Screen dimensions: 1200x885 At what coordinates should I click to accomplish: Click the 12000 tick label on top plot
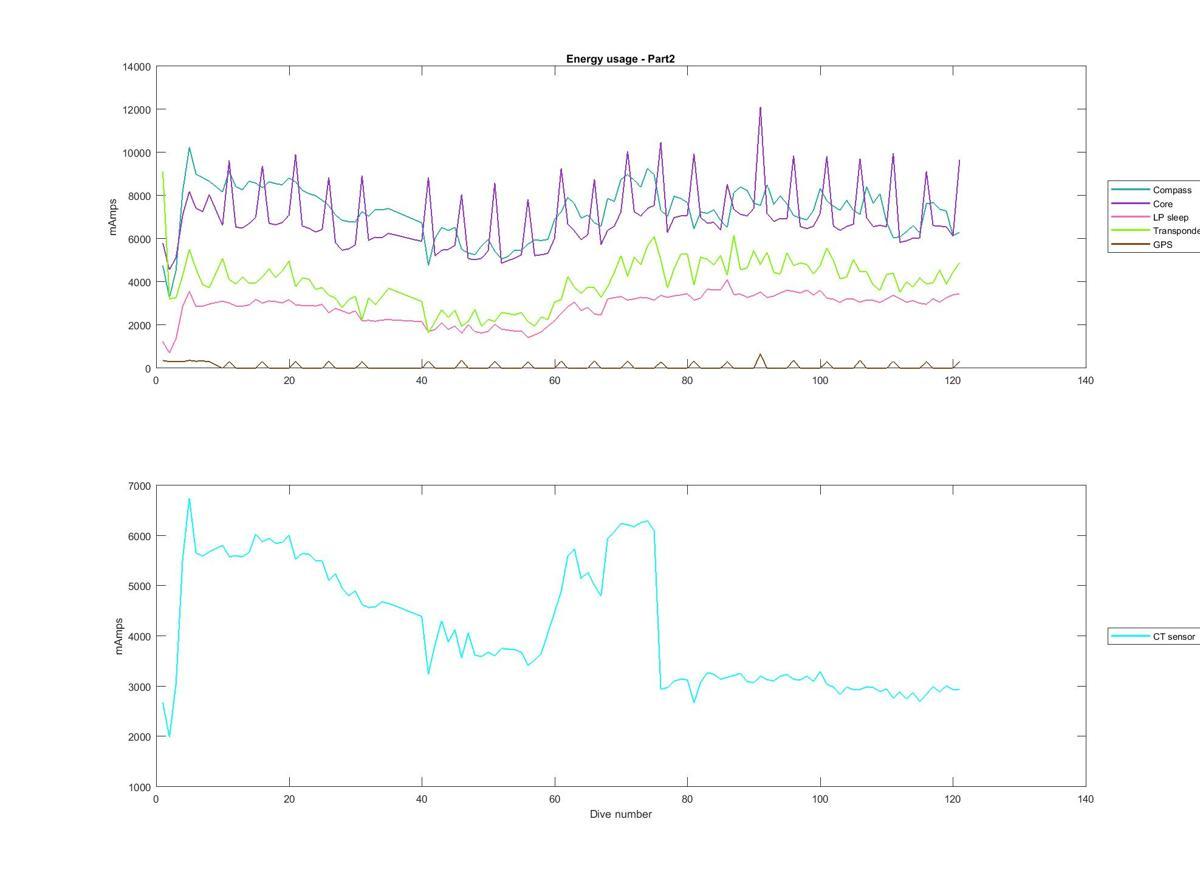click(x=137, y=110)
